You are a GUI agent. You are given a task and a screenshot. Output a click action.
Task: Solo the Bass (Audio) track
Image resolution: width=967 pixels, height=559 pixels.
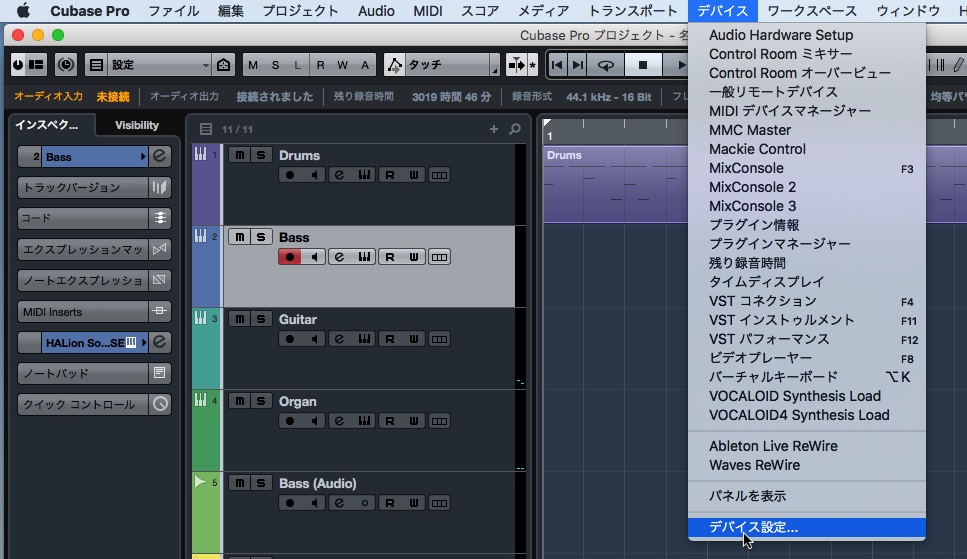point(261,483)
